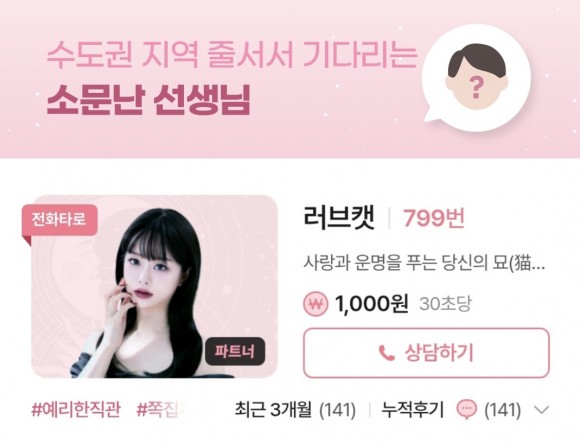Viewport: 580px width, 443px height.
Task: Click the cumulative review count (141)
Action: [x=503, y=410]
